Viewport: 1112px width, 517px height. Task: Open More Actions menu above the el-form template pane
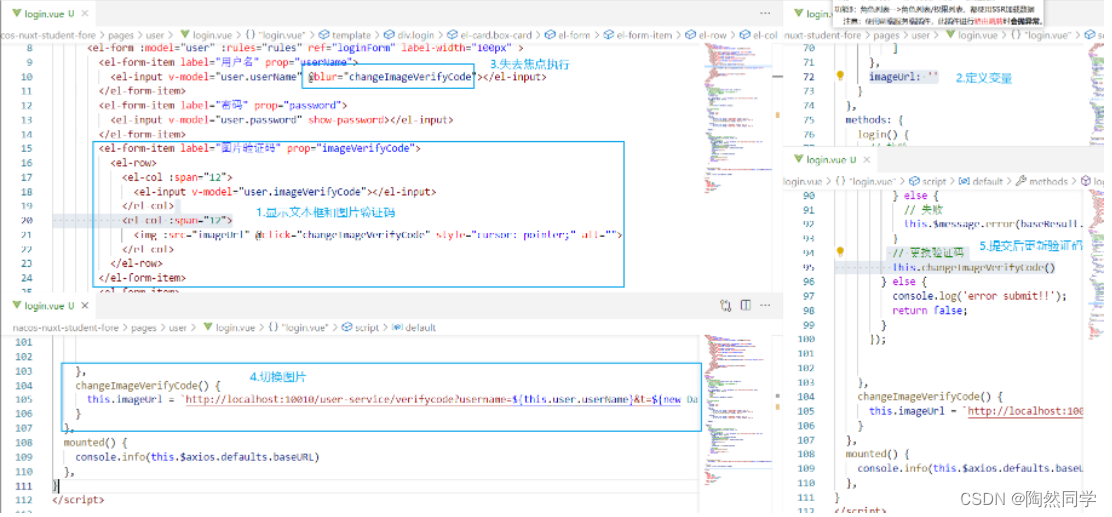click(x=765, y=13)
